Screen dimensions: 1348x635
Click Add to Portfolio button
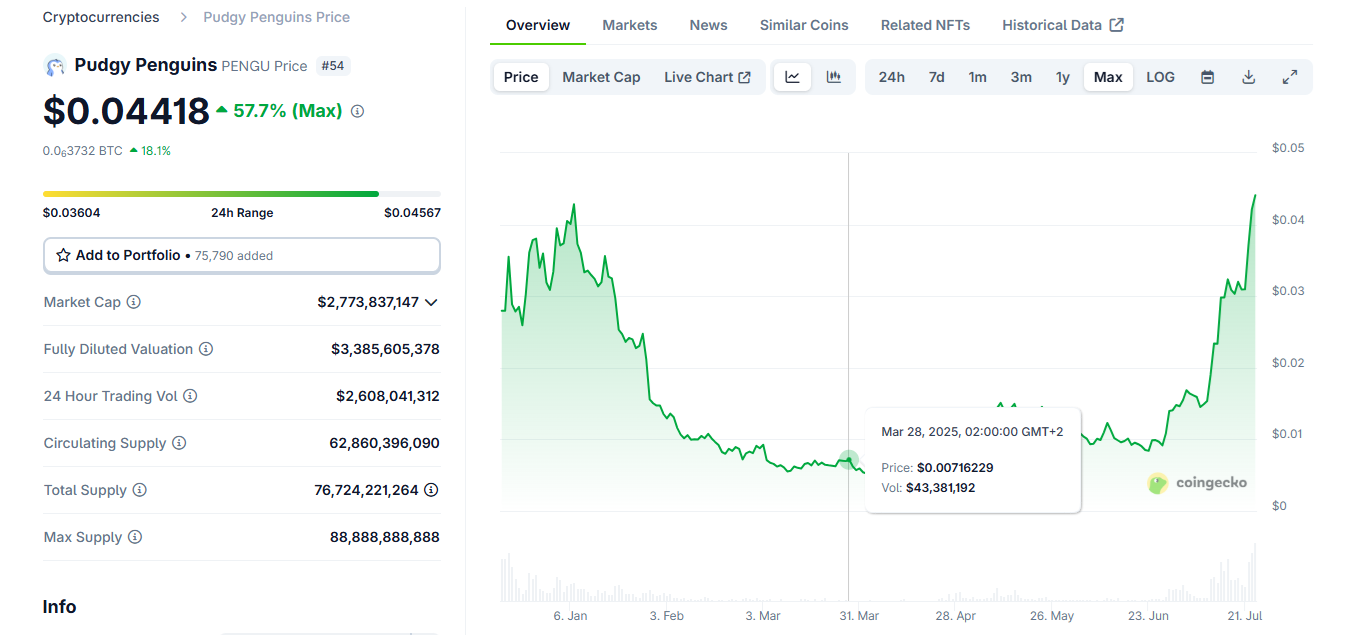pyautogui.click(x=242, y=255)
